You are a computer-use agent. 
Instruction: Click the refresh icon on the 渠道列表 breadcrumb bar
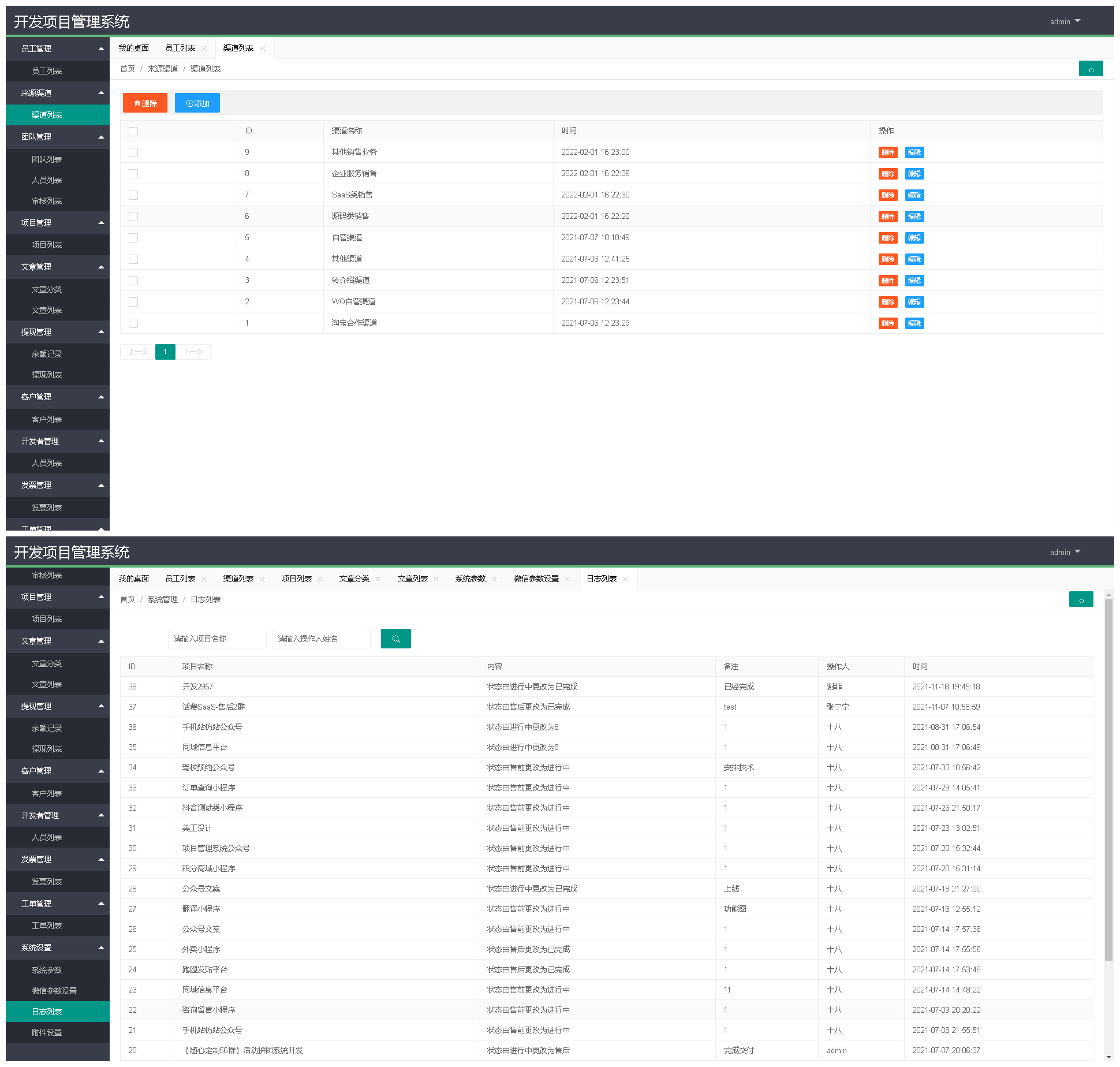(x=1091, y=69)
